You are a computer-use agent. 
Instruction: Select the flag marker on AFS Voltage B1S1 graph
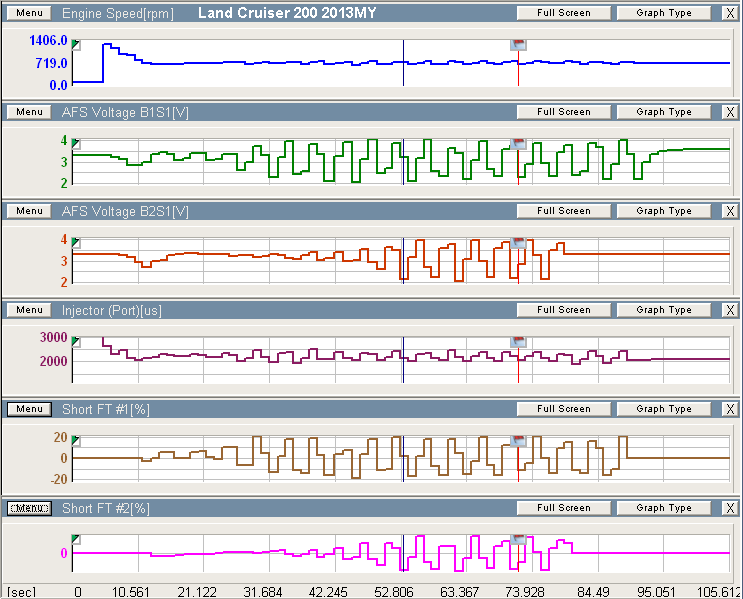(x=518, y=144)
